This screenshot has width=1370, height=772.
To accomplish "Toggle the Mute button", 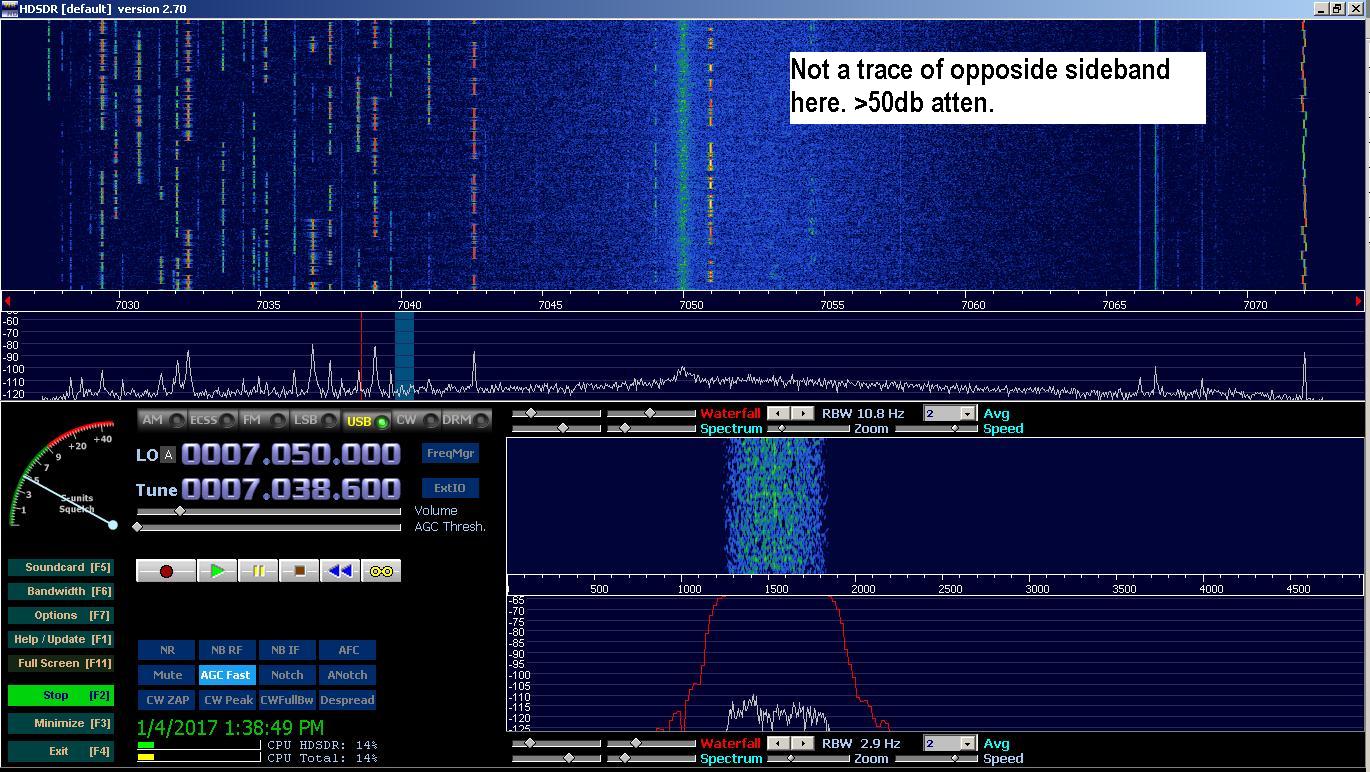I will [167, 675].
